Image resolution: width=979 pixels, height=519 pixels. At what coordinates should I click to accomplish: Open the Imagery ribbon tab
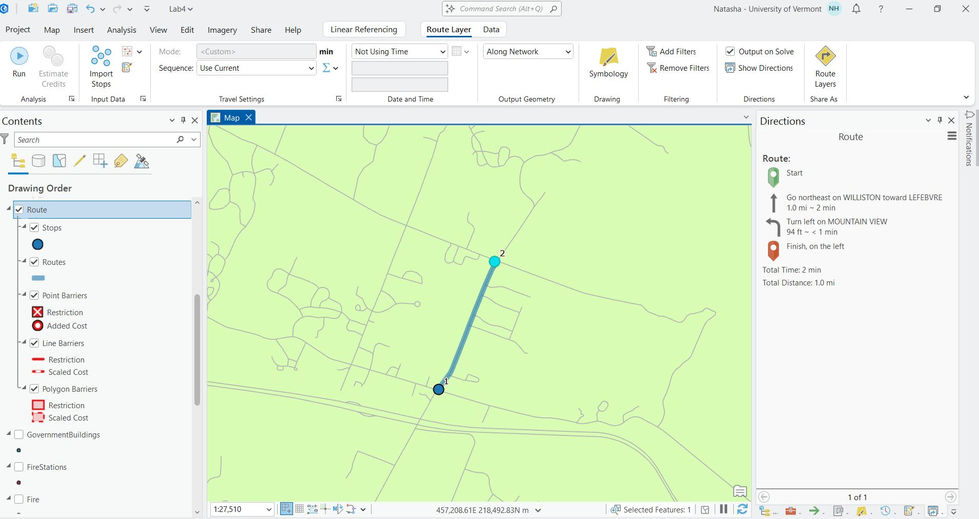click(222, 29)
